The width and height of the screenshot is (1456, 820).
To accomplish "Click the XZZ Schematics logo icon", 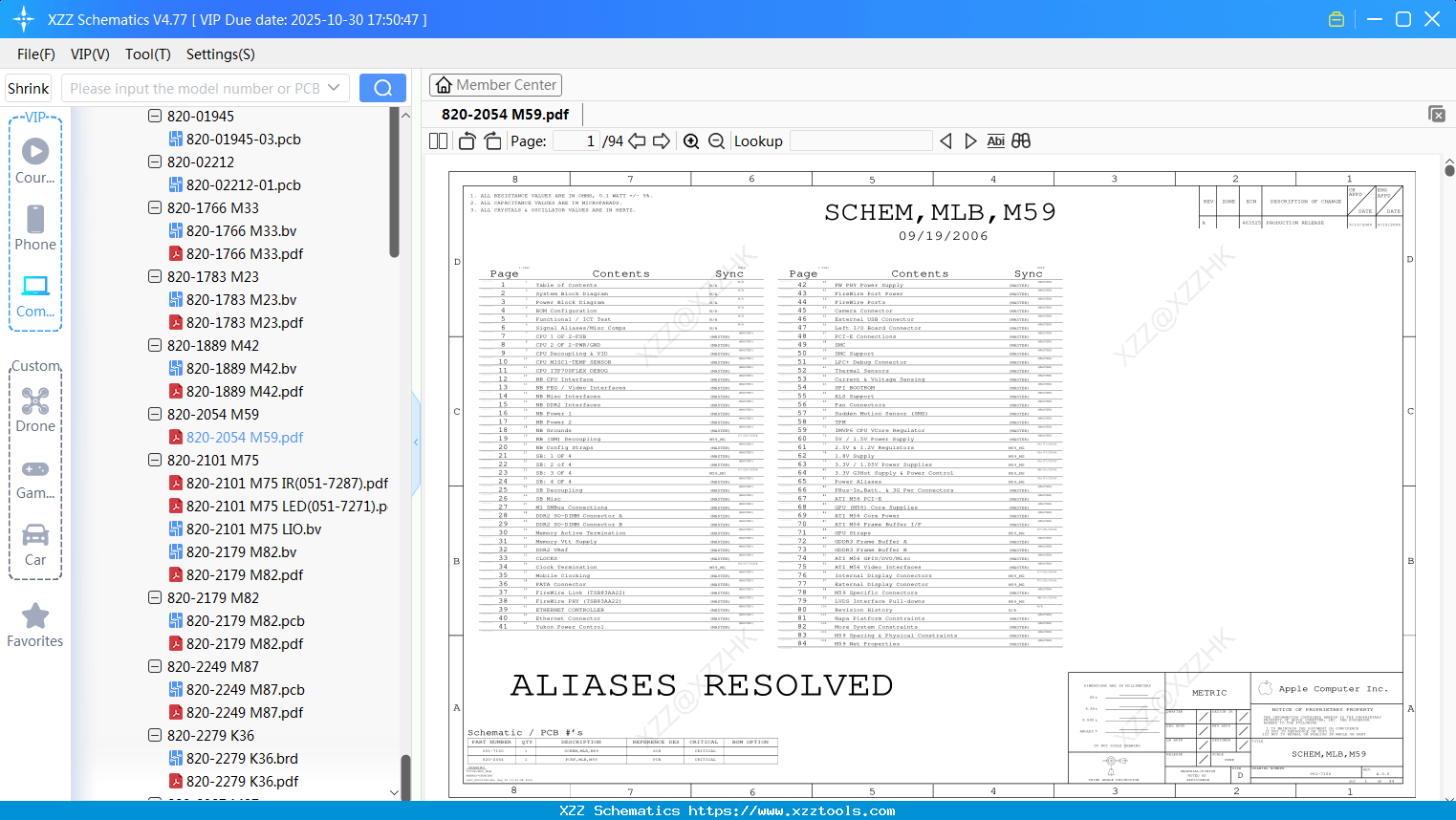I will pyautogui.click(x=23, y=19).
